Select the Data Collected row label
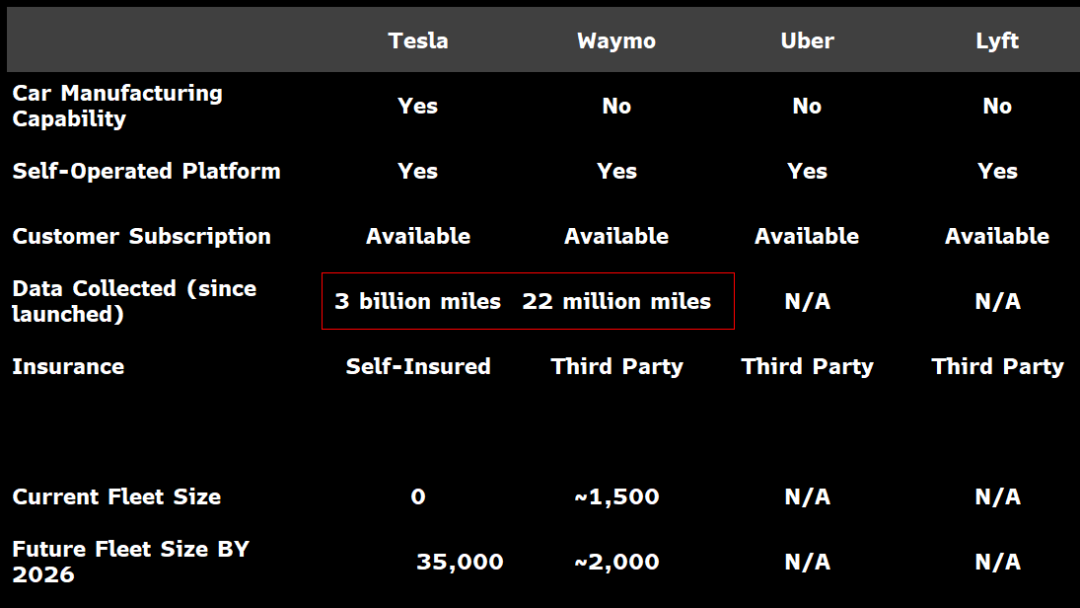This screenshot has width=1080, height=608. tap(134, 301)
